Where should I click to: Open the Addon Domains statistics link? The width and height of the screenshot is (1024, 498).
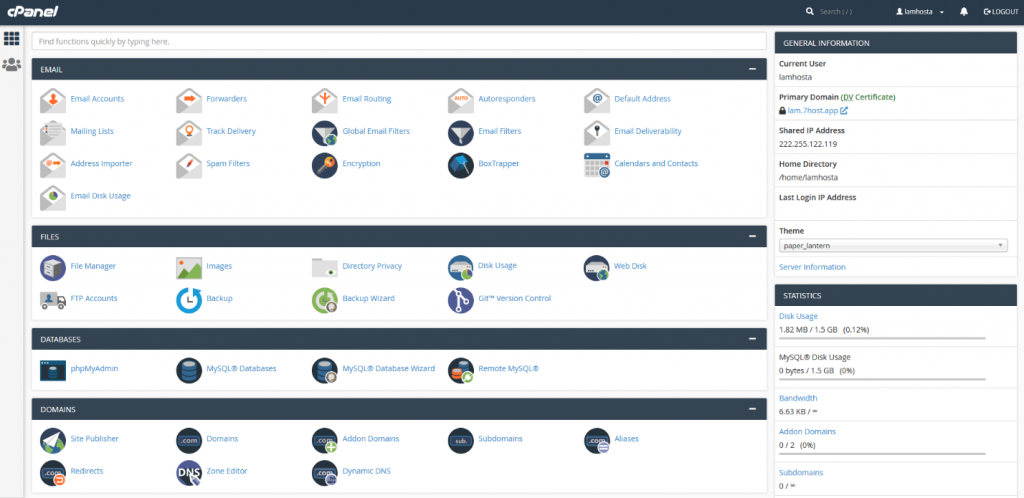(x=807, y=431)
